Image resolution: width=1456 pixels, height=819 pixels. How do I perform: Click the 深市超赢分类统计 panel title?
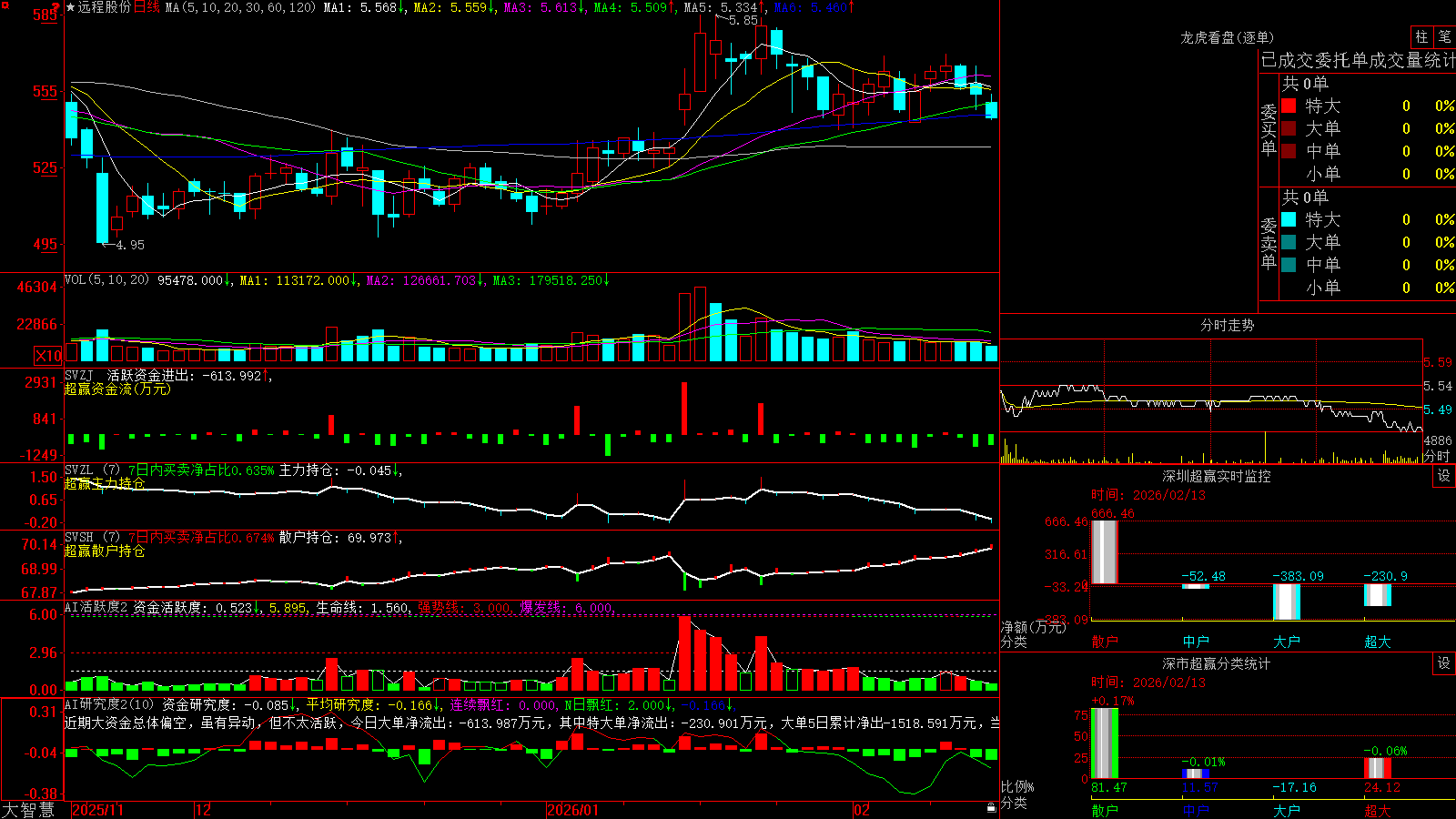tap(1217, 664)
